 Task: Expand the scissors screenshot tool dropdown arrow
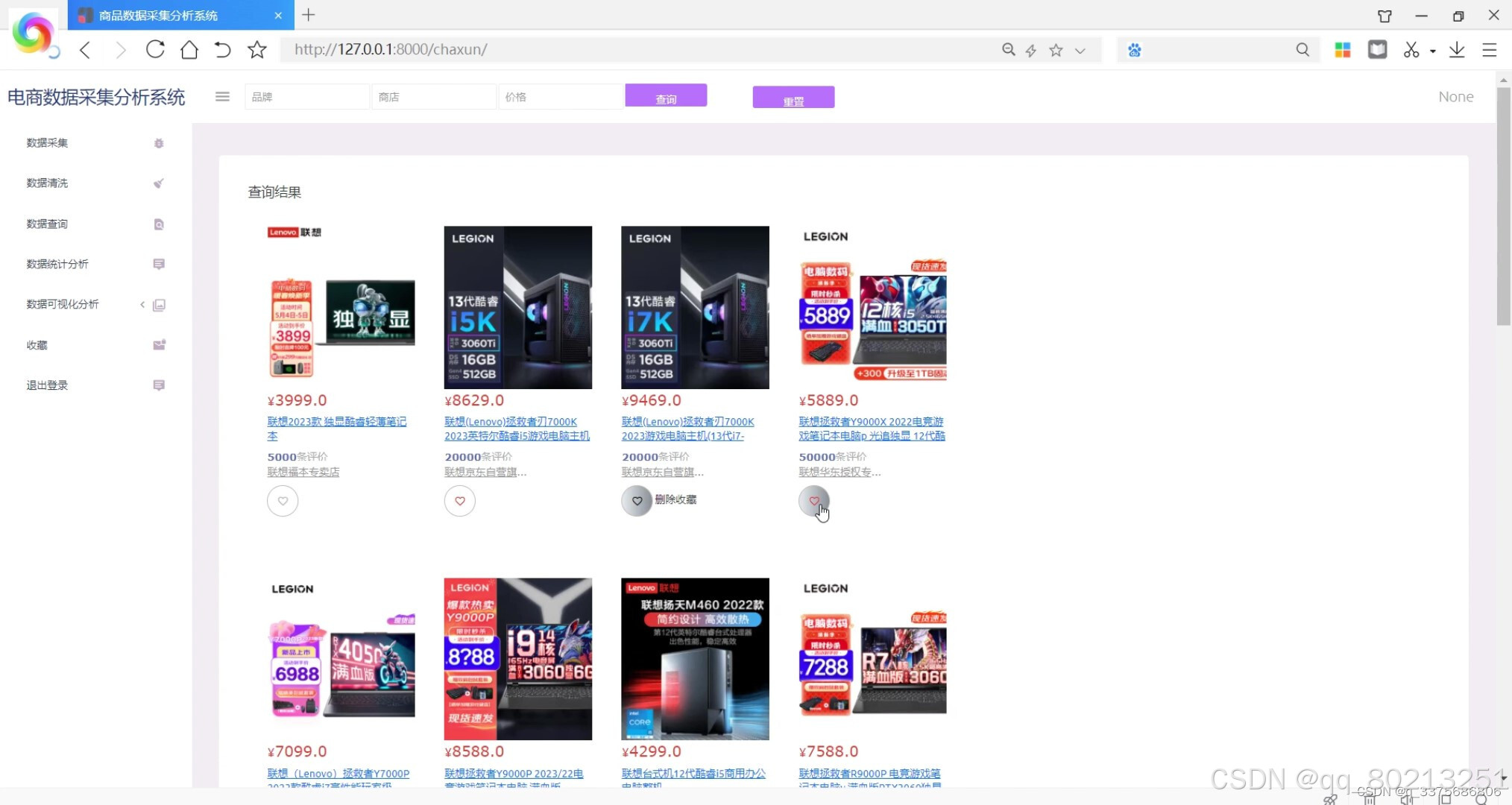coord(1433,51)
